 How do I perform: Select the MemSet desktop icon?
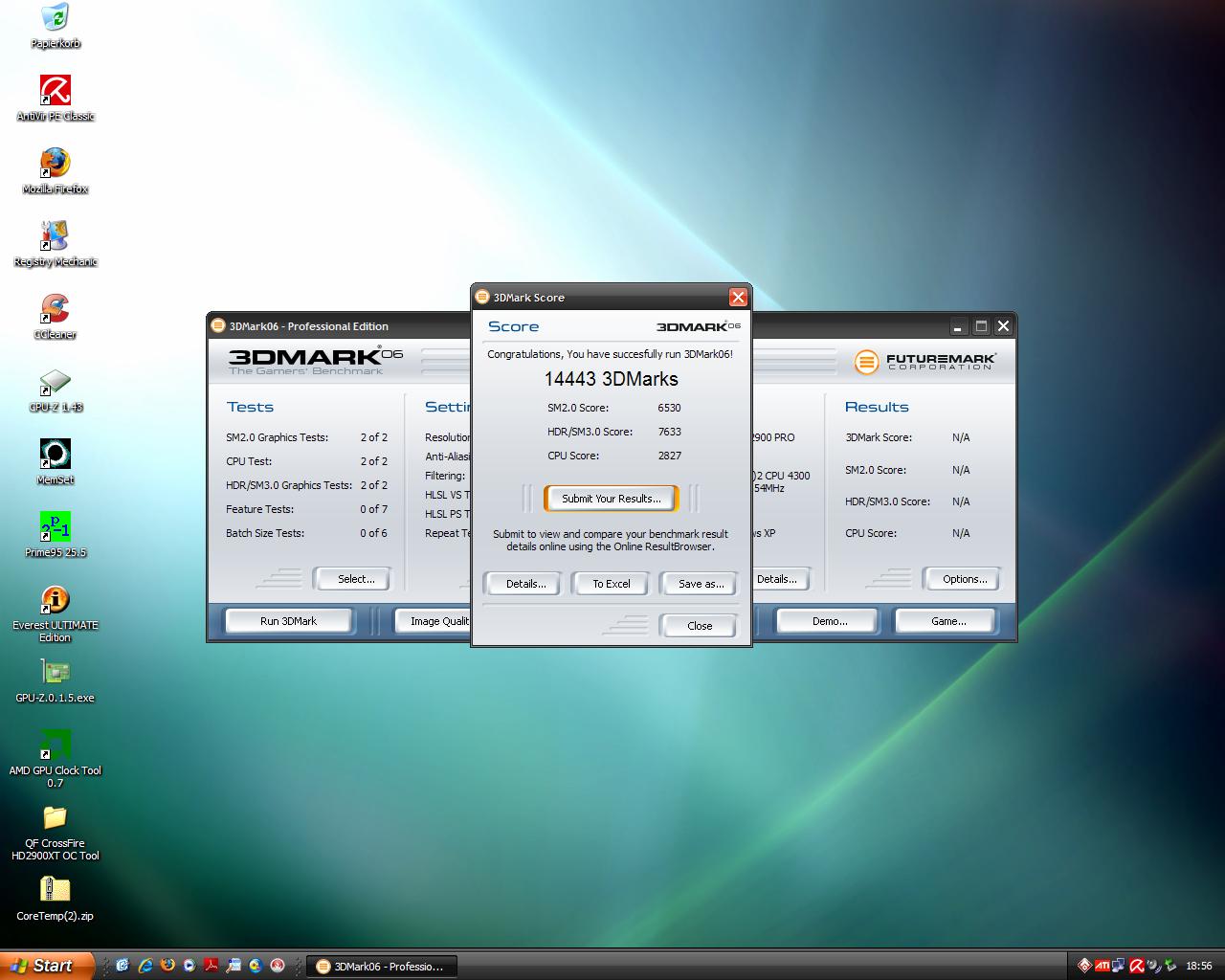(56, 462)
